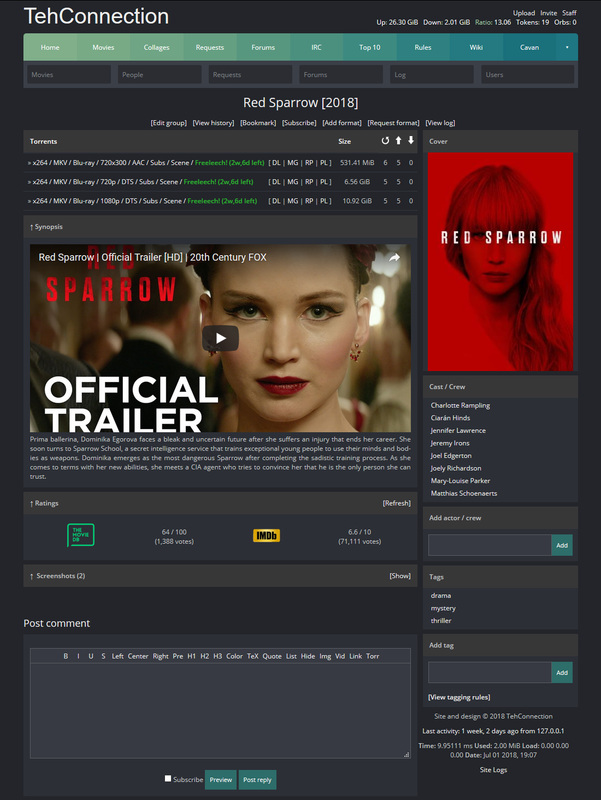Open the IMDb rating logo

click(x=266, y=535)
